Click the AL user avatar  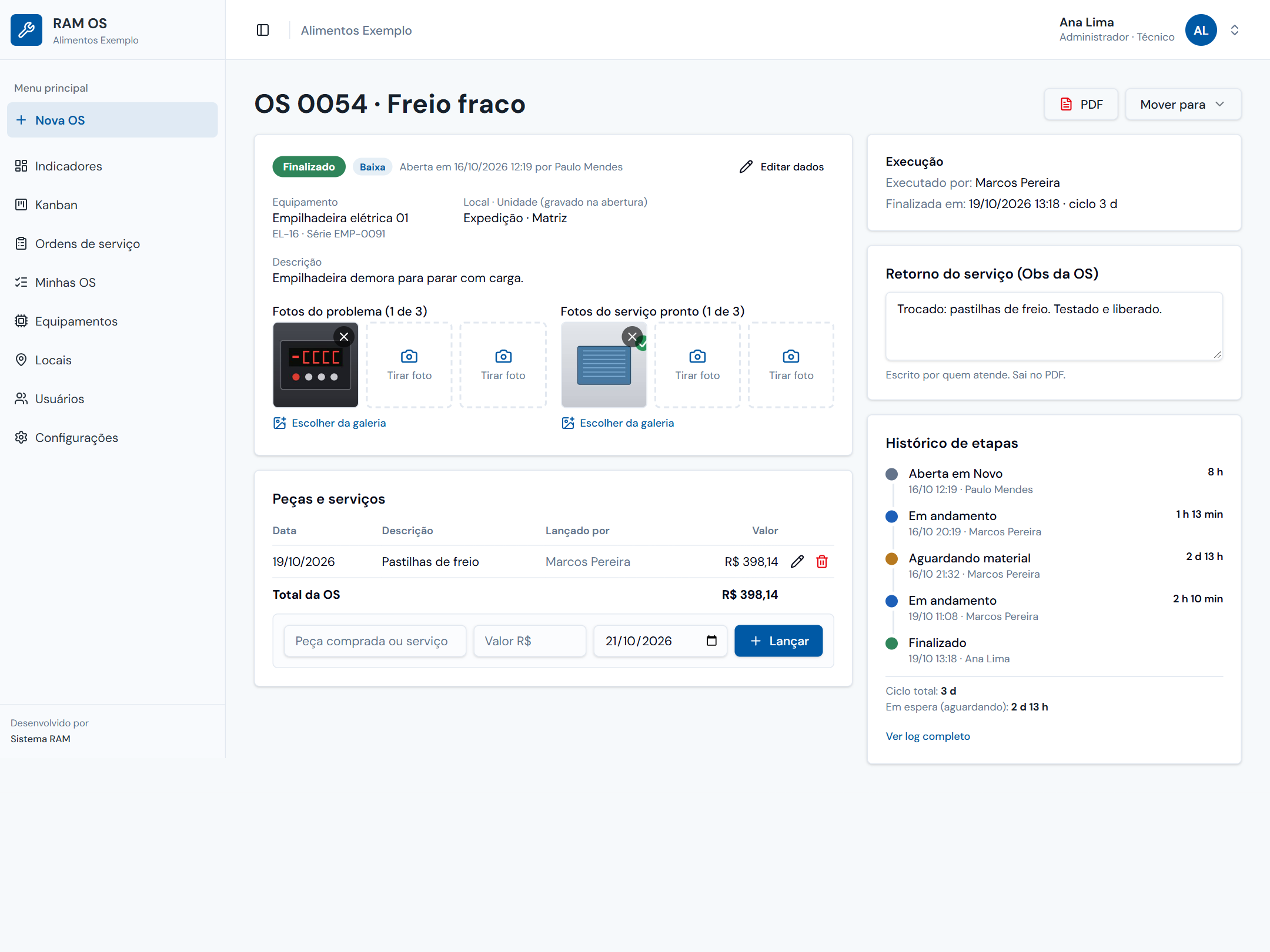click(x=1201, y=30)
